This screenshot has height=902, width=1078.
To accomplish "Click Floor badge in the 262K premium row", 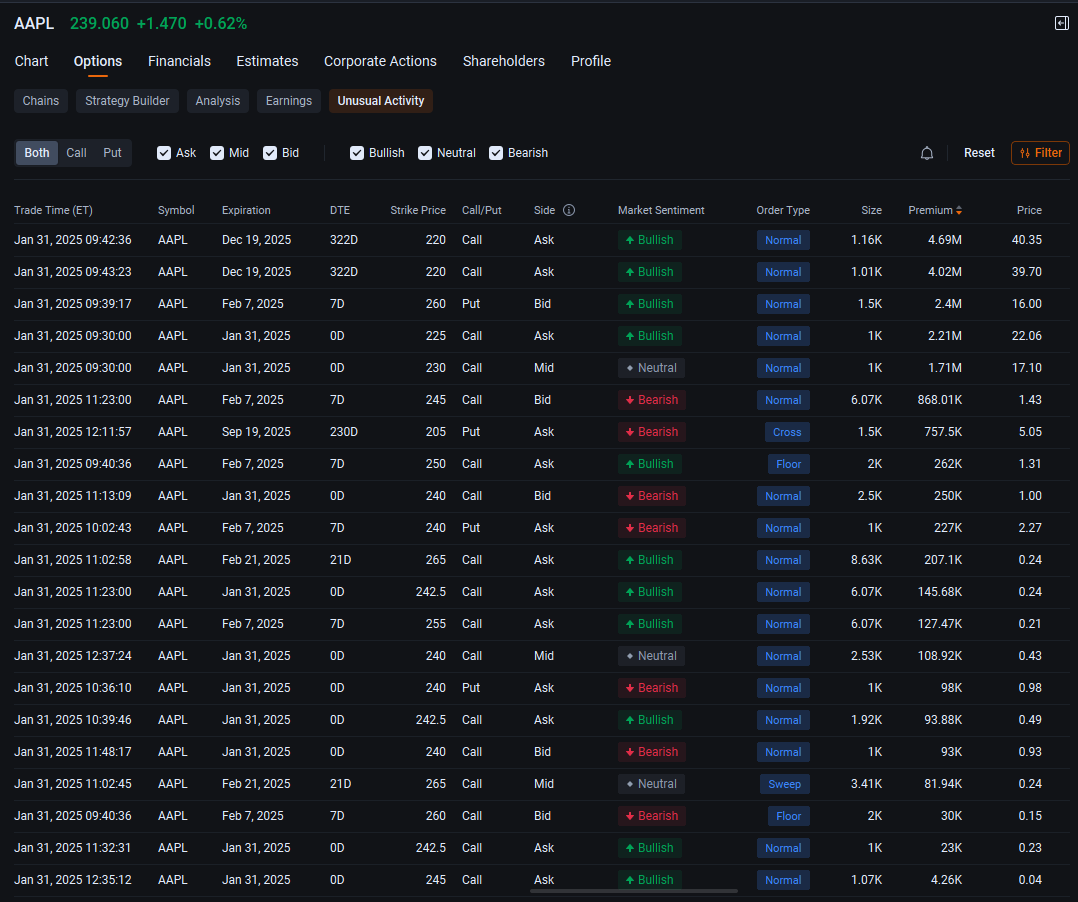I will pyautogui.click(x=789, y=465).
